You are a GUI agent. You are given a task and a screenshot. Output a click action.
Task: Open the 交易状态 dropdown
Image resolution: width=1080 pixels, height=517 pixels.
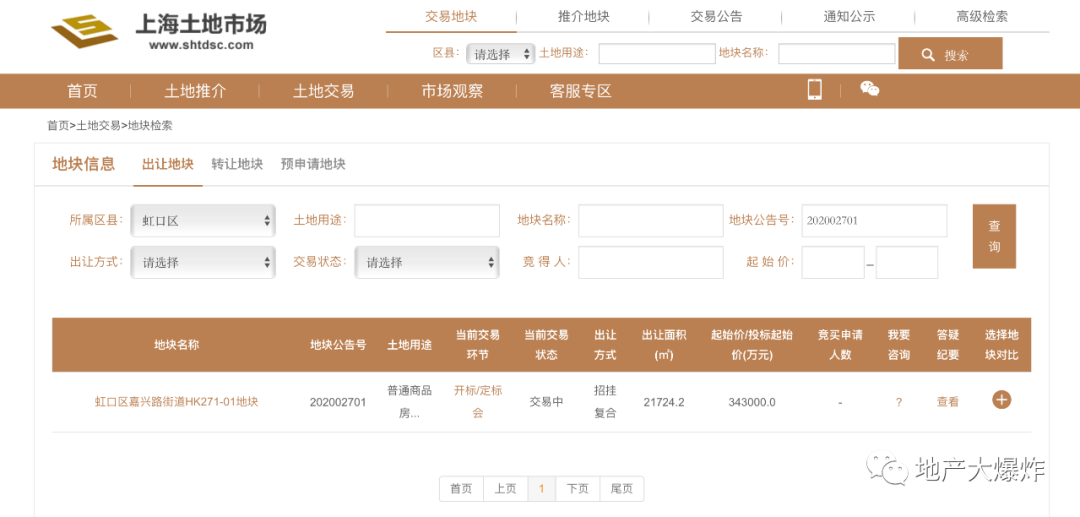pyautogui.click(x=427, y=262)
